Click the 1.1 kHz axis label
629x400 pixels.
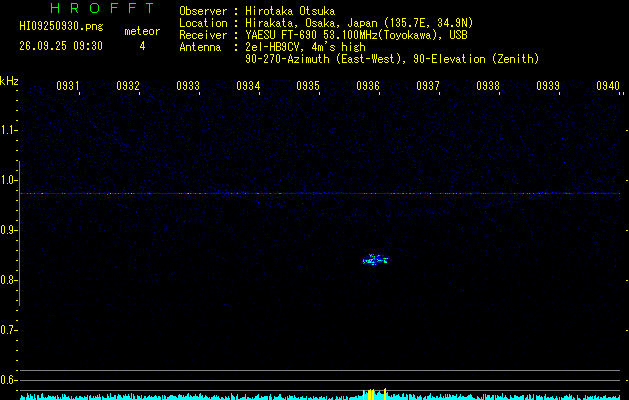[x=8, y=130]
